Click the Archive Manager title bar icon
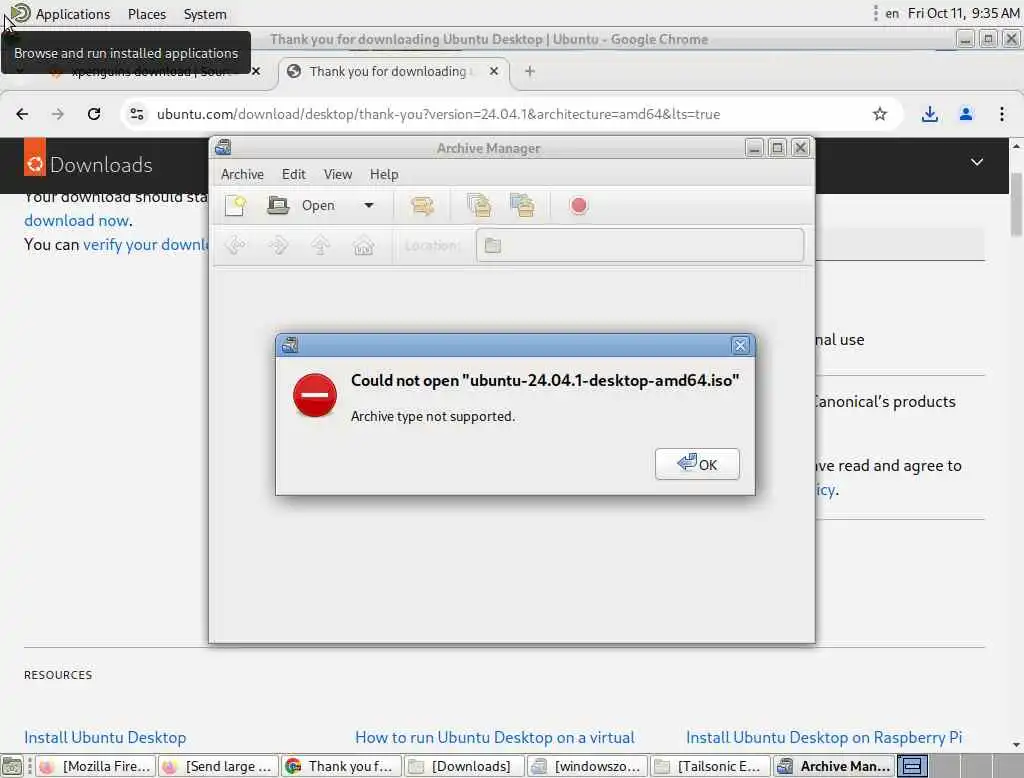Viewport: 1024px width, 778px height. click(223, 148)
